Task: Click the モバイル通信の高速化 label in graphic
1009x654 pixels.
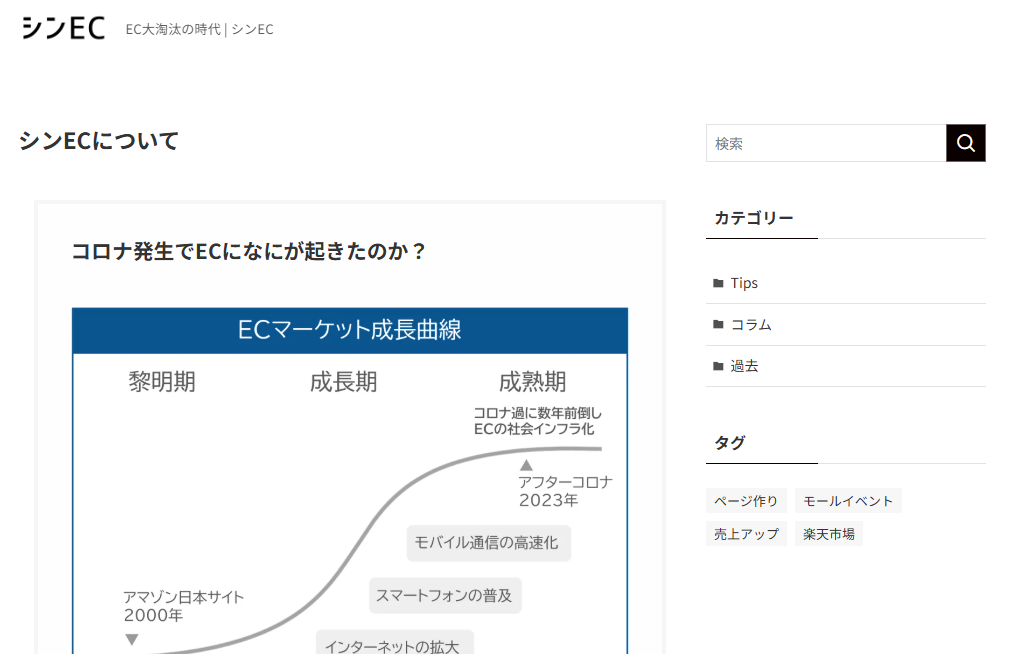Action: tap(487, 543)
